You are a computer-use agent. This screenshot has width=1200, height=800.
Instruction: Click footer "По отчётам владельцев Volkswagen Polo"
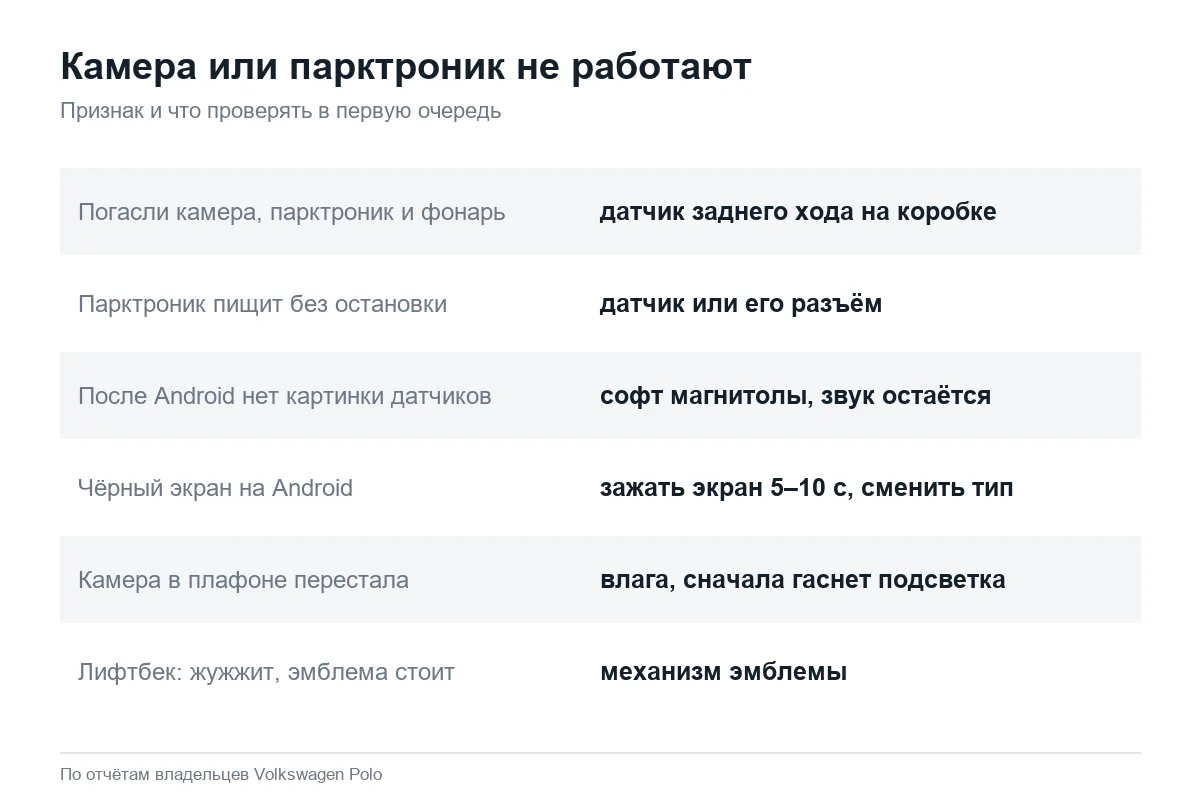pos(221,774)
